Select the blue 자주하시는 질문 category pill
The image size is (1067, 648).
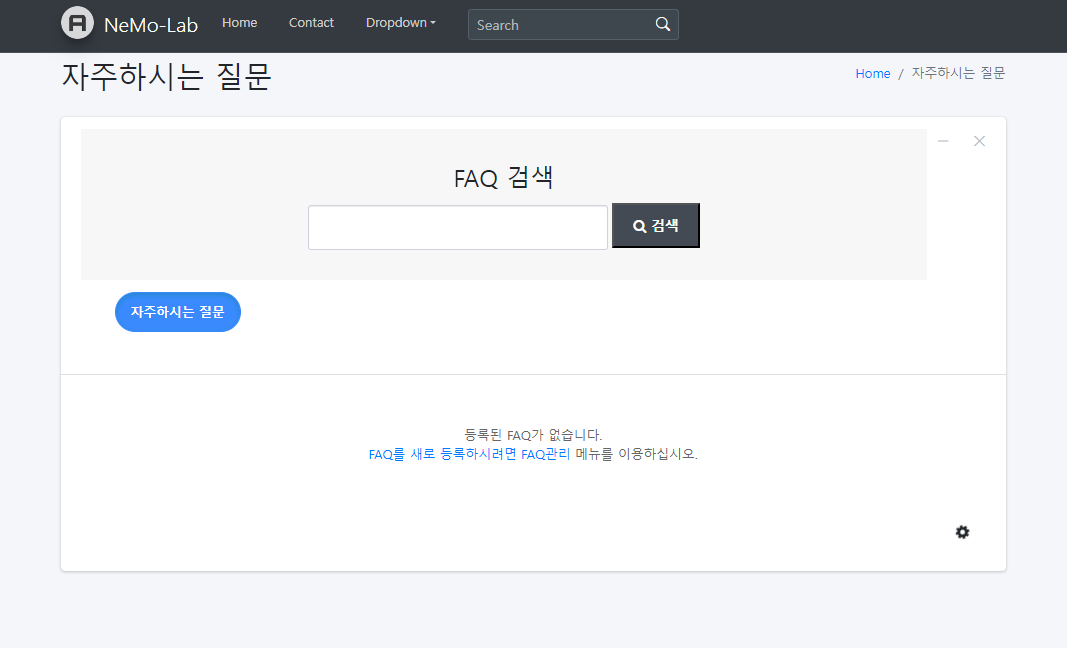(x=178, y=312)
